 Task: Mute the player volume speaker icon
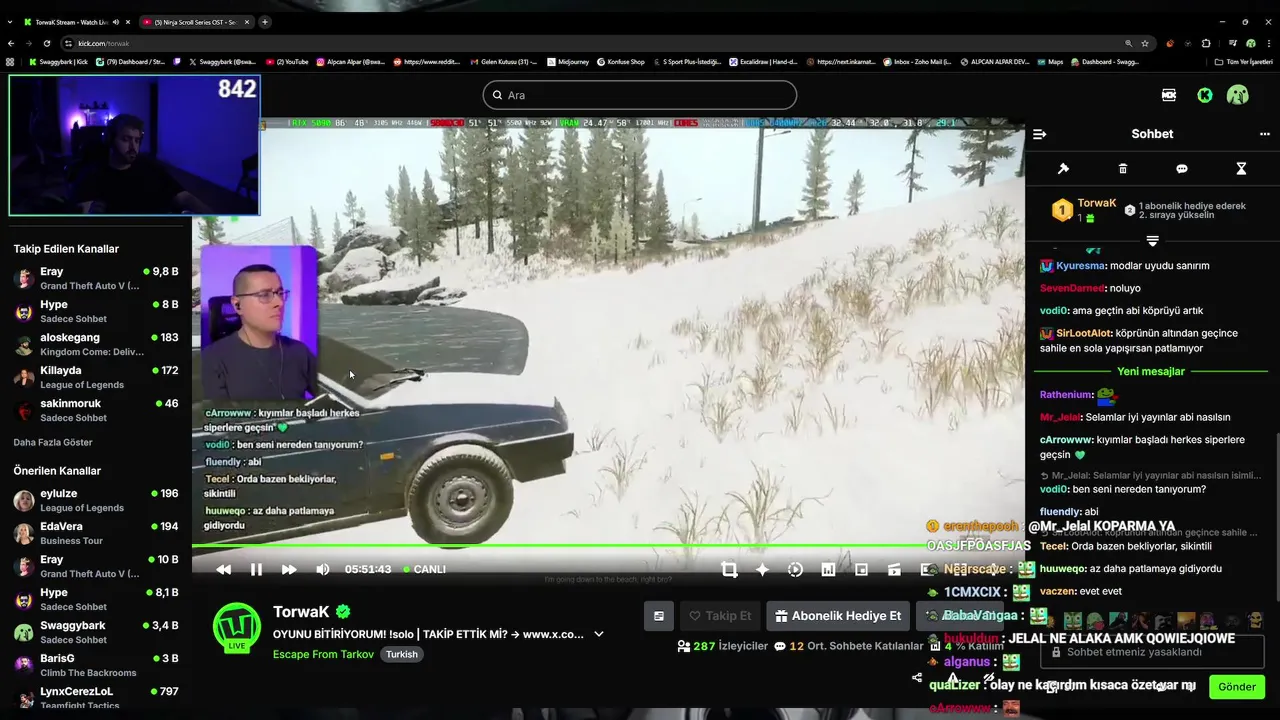tap(322, 569)
